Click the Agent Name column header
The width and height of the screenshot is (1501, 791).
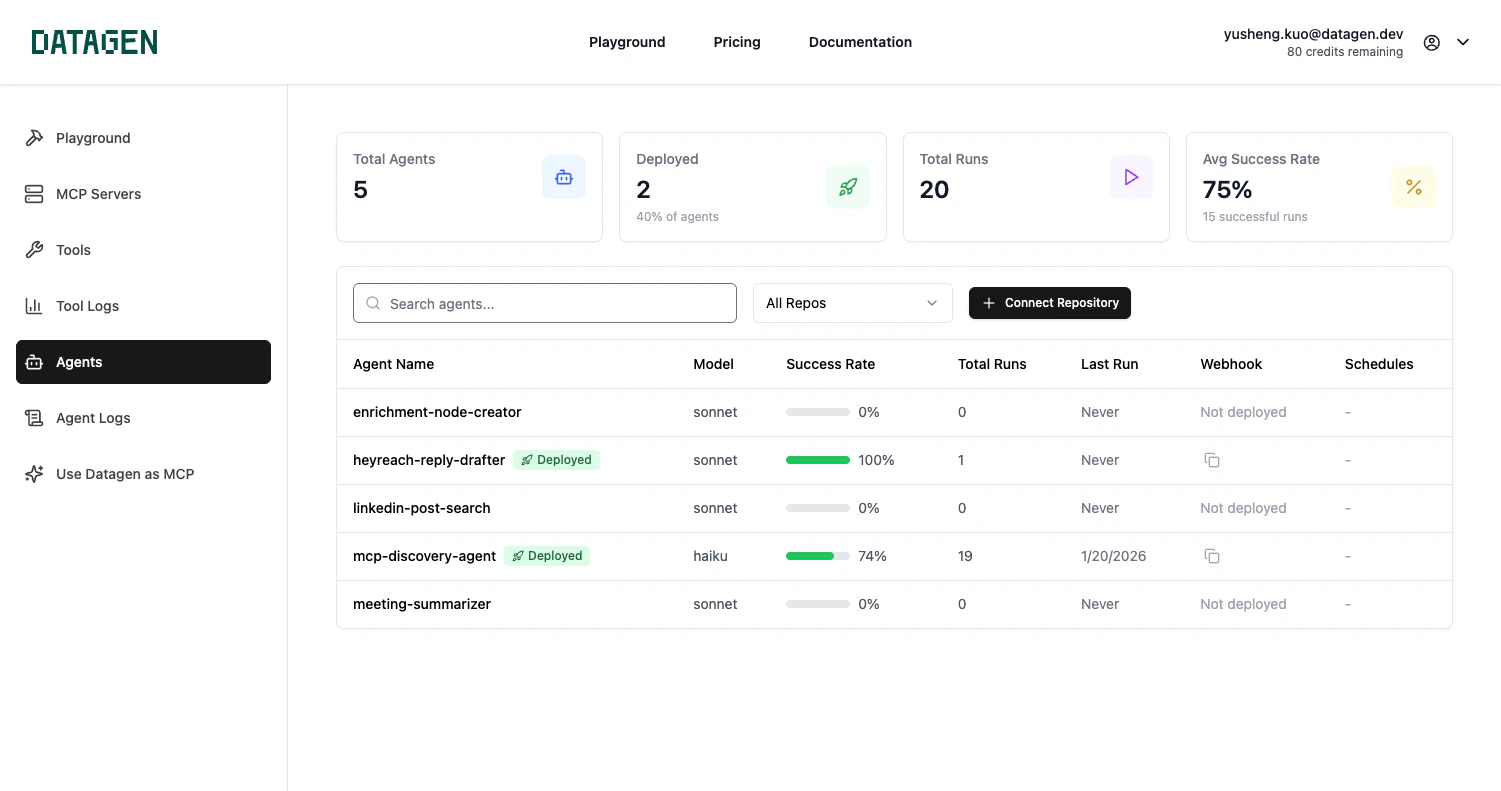pos(394,364)
